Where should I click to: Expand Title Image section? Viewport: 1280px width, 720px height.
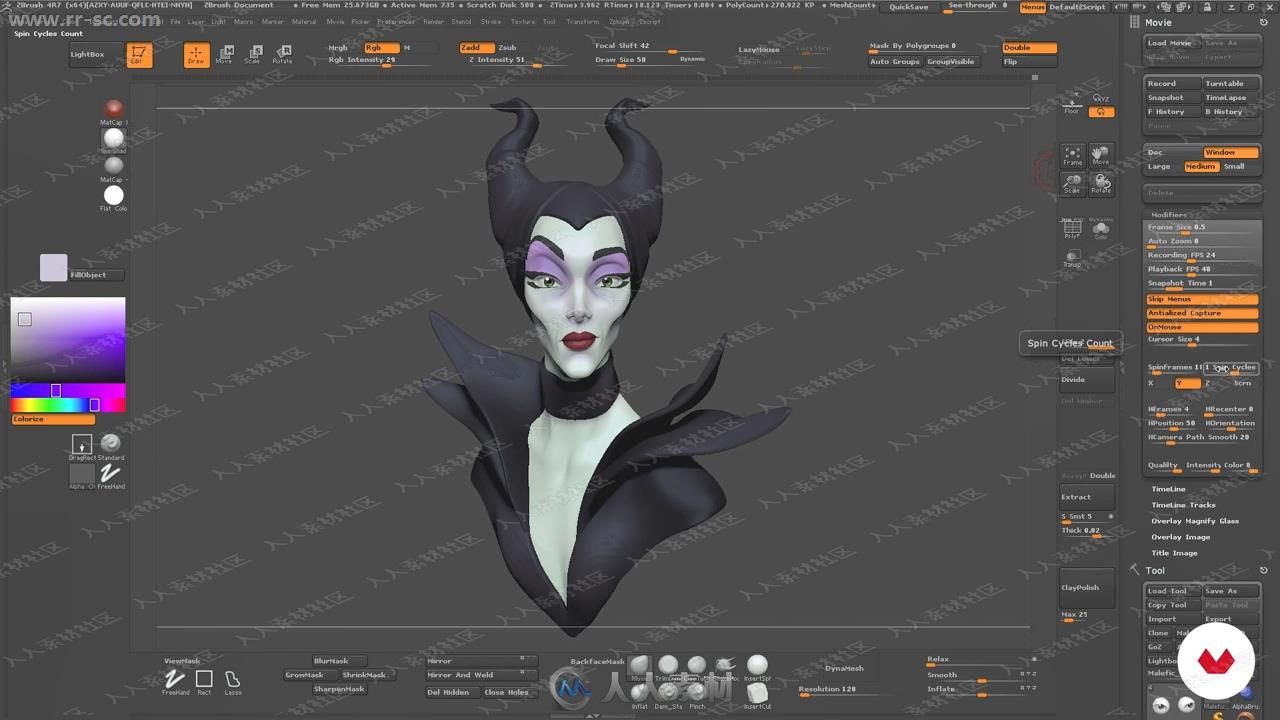1174,553
